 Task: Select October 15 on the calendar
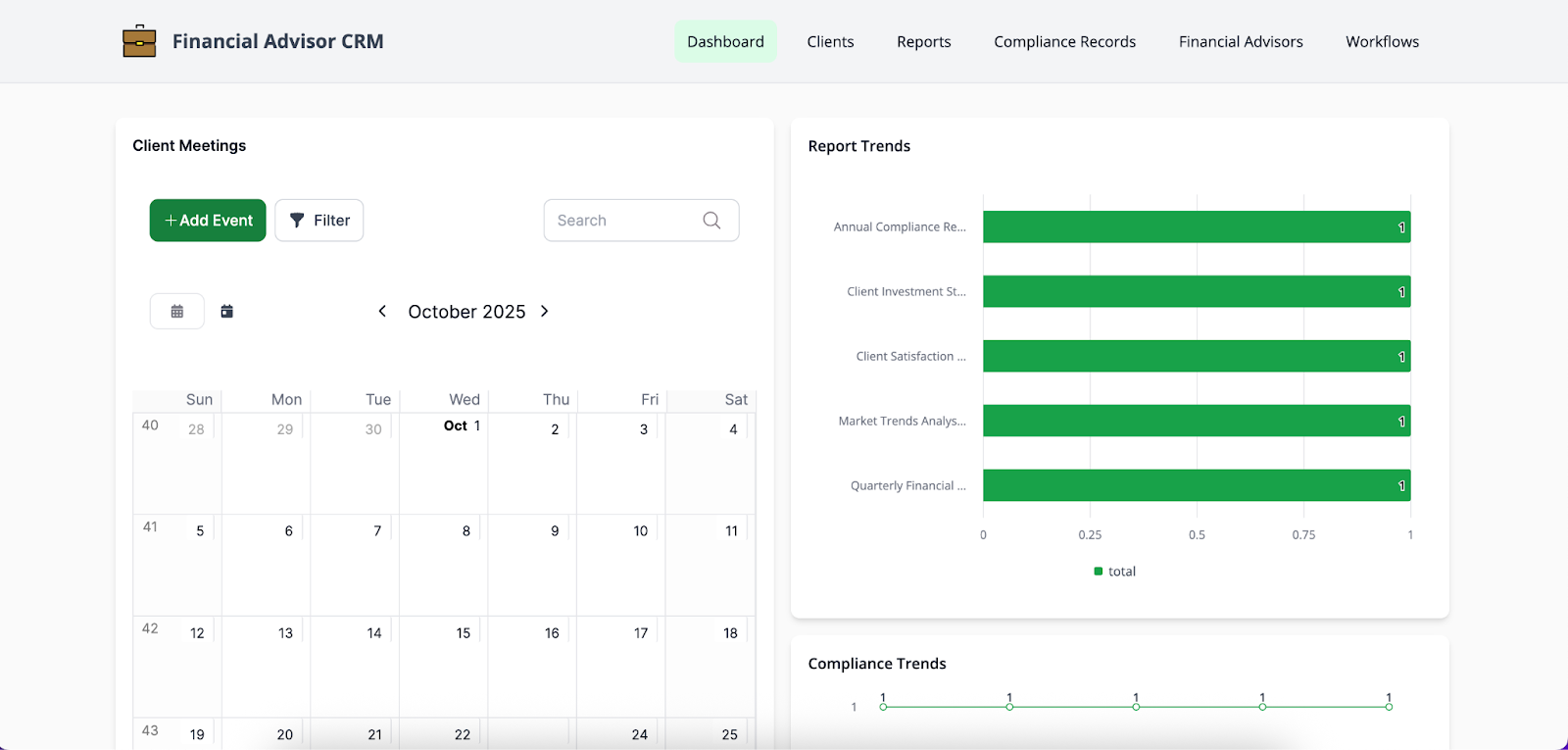pos(464,633)
